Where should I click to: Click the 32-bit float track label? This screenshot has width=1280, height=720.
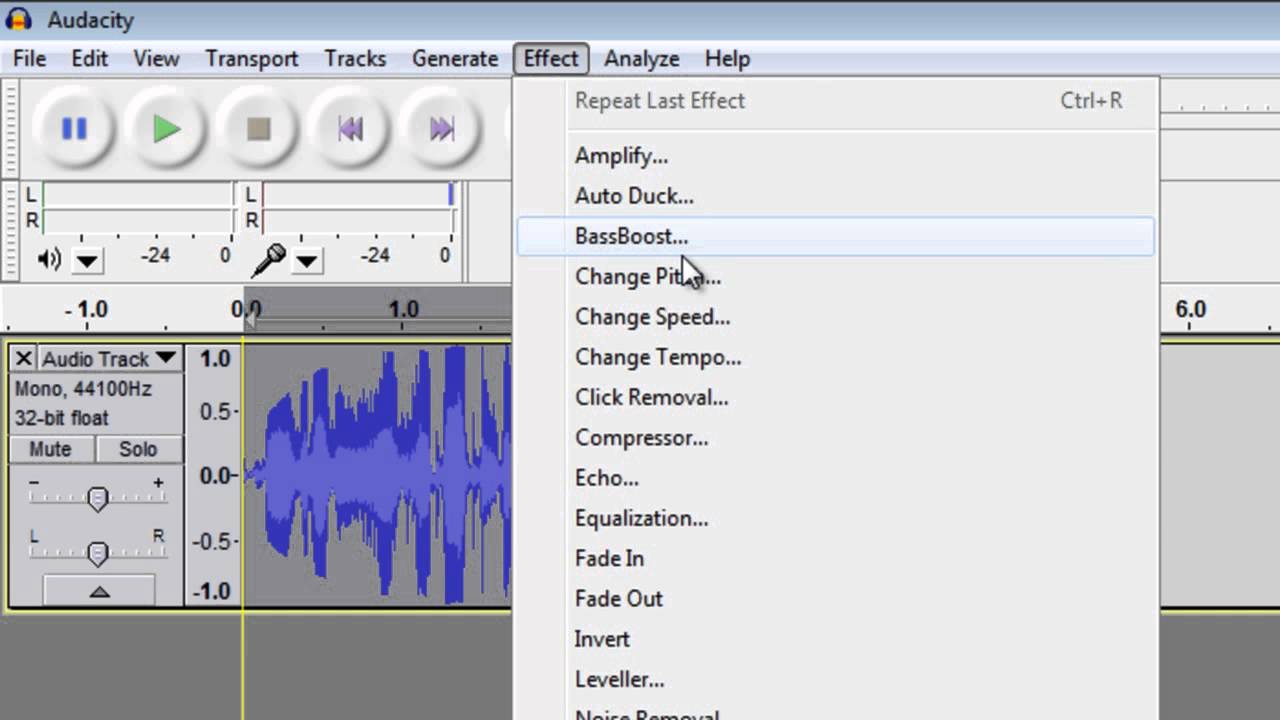62,418
